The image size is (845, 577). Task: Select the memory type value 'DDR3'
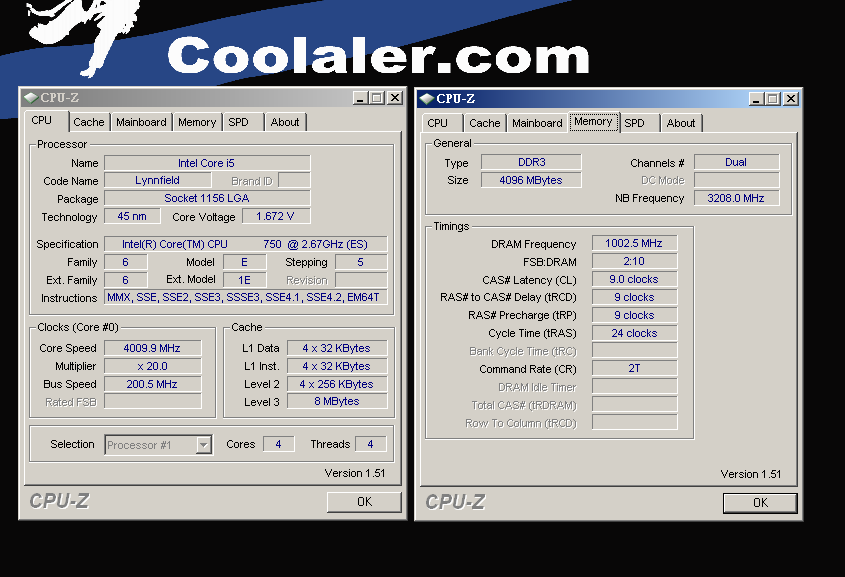click(x=531, y=162)
